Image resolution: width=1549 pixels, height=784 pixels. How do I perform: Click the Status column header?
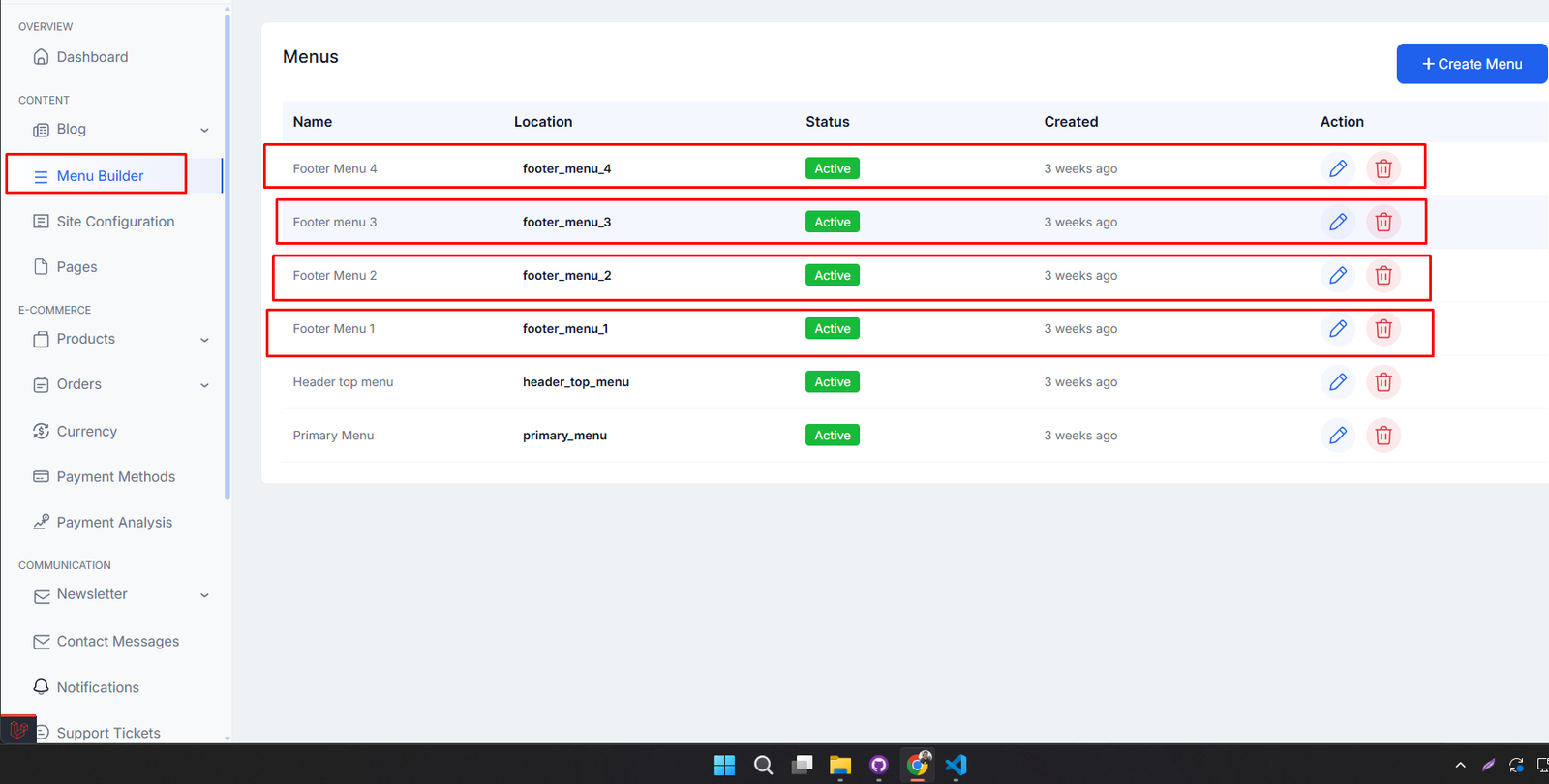828,122
